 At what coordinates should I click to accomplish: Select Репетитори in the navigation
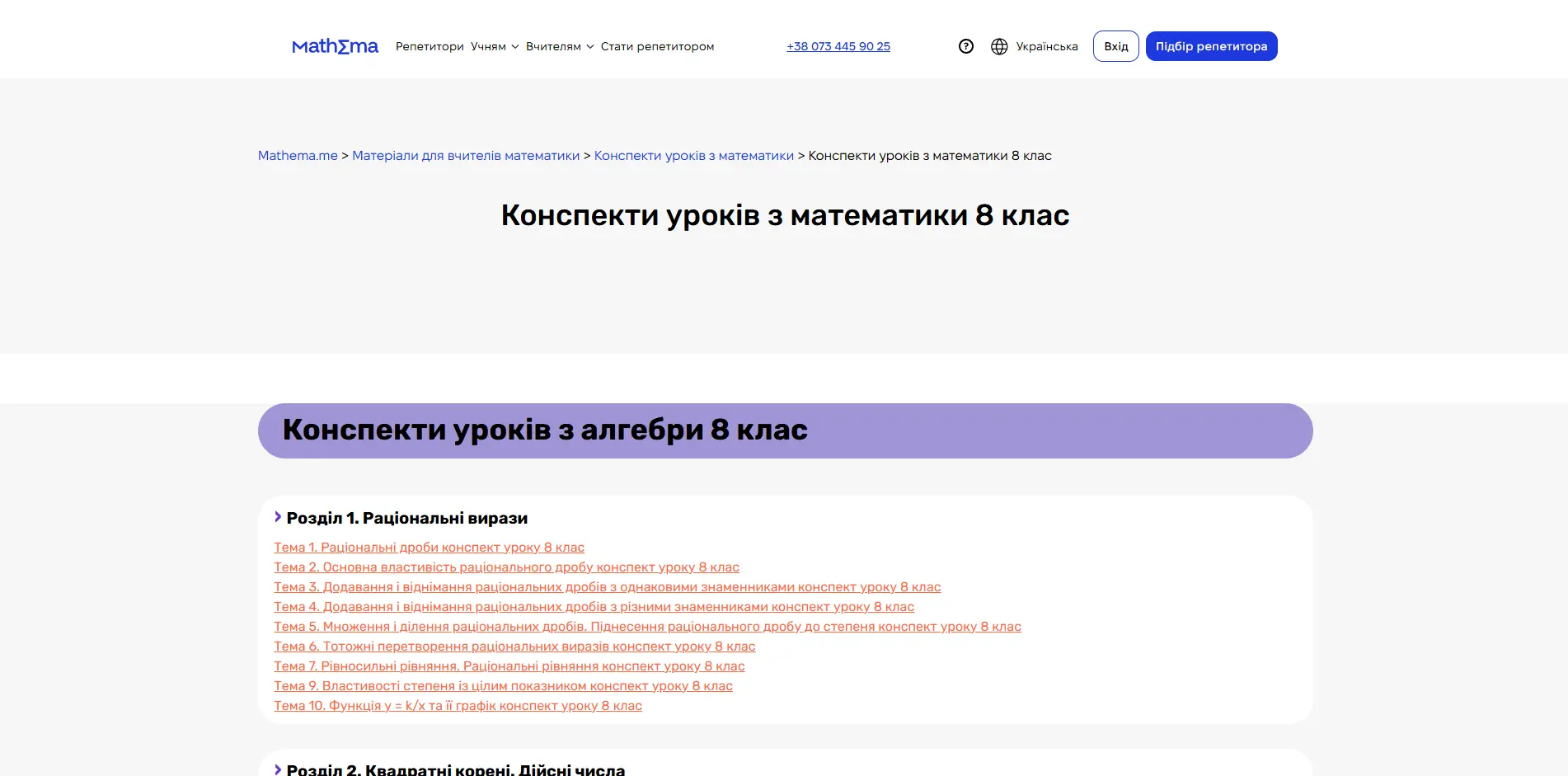(430, 46)
